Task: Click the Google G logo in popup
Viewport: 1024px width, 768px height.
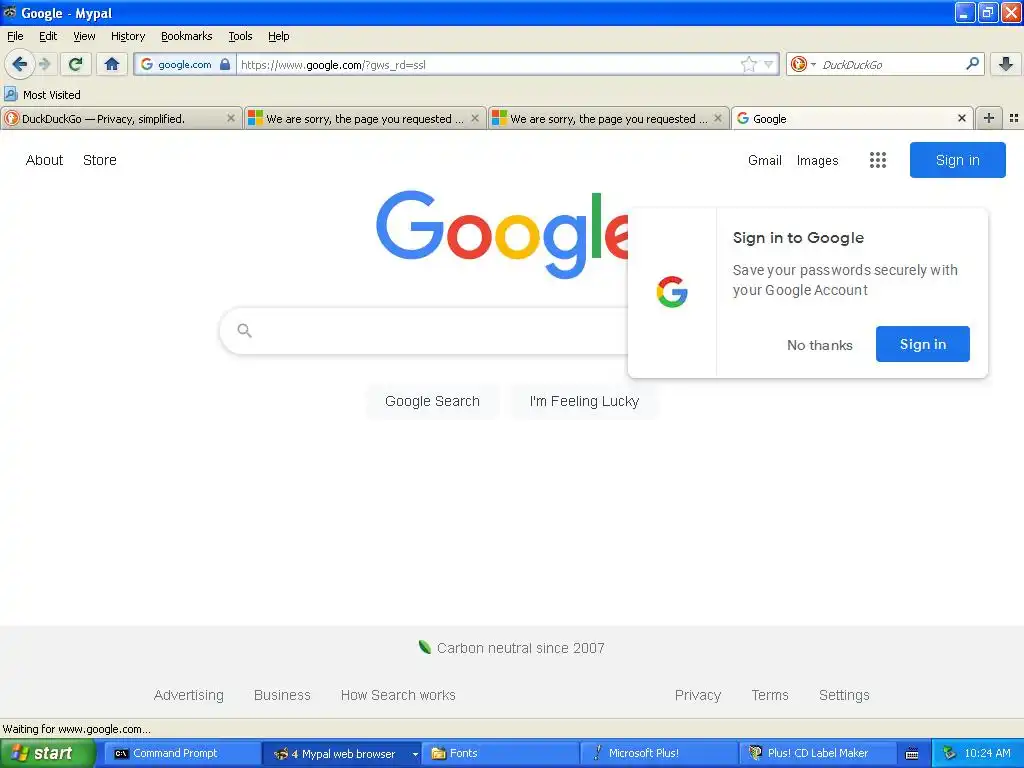Action: click(672, 292)
